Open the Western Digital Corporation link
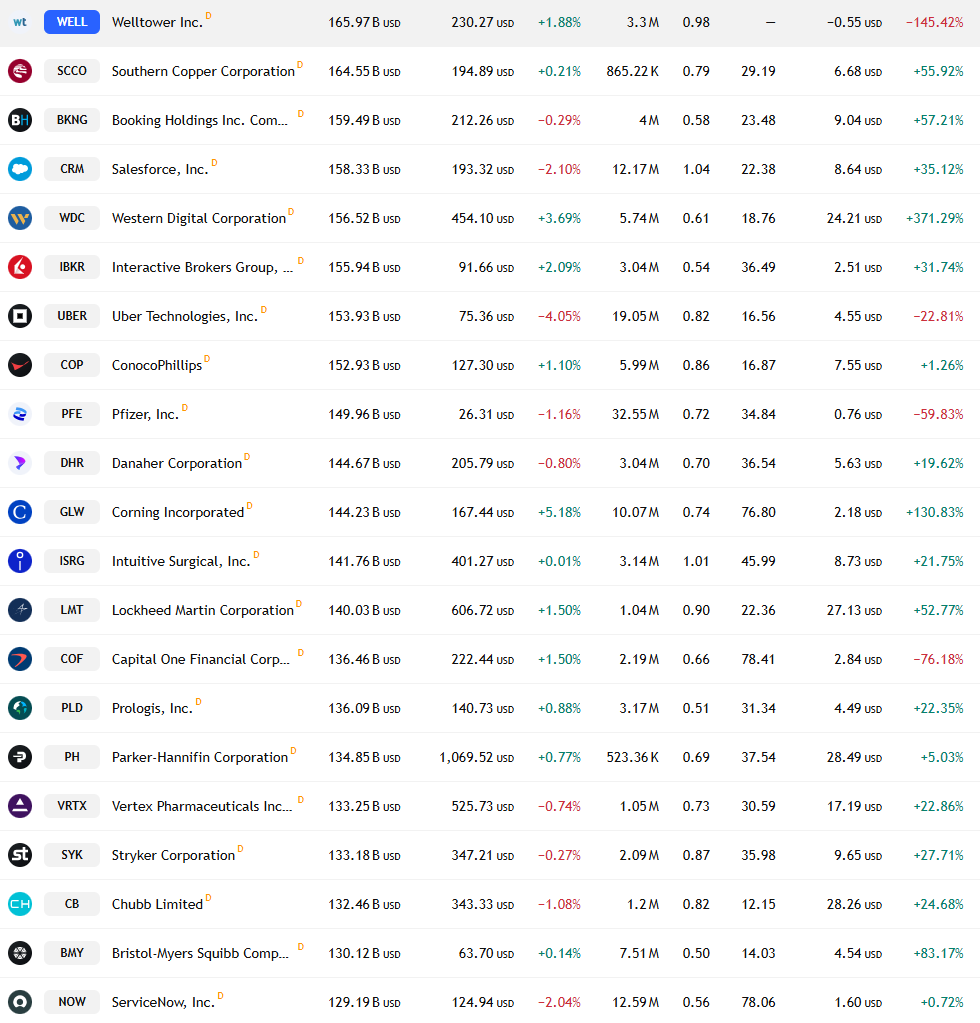Viewport: 980px width, 1023px height. pos(199,219)
